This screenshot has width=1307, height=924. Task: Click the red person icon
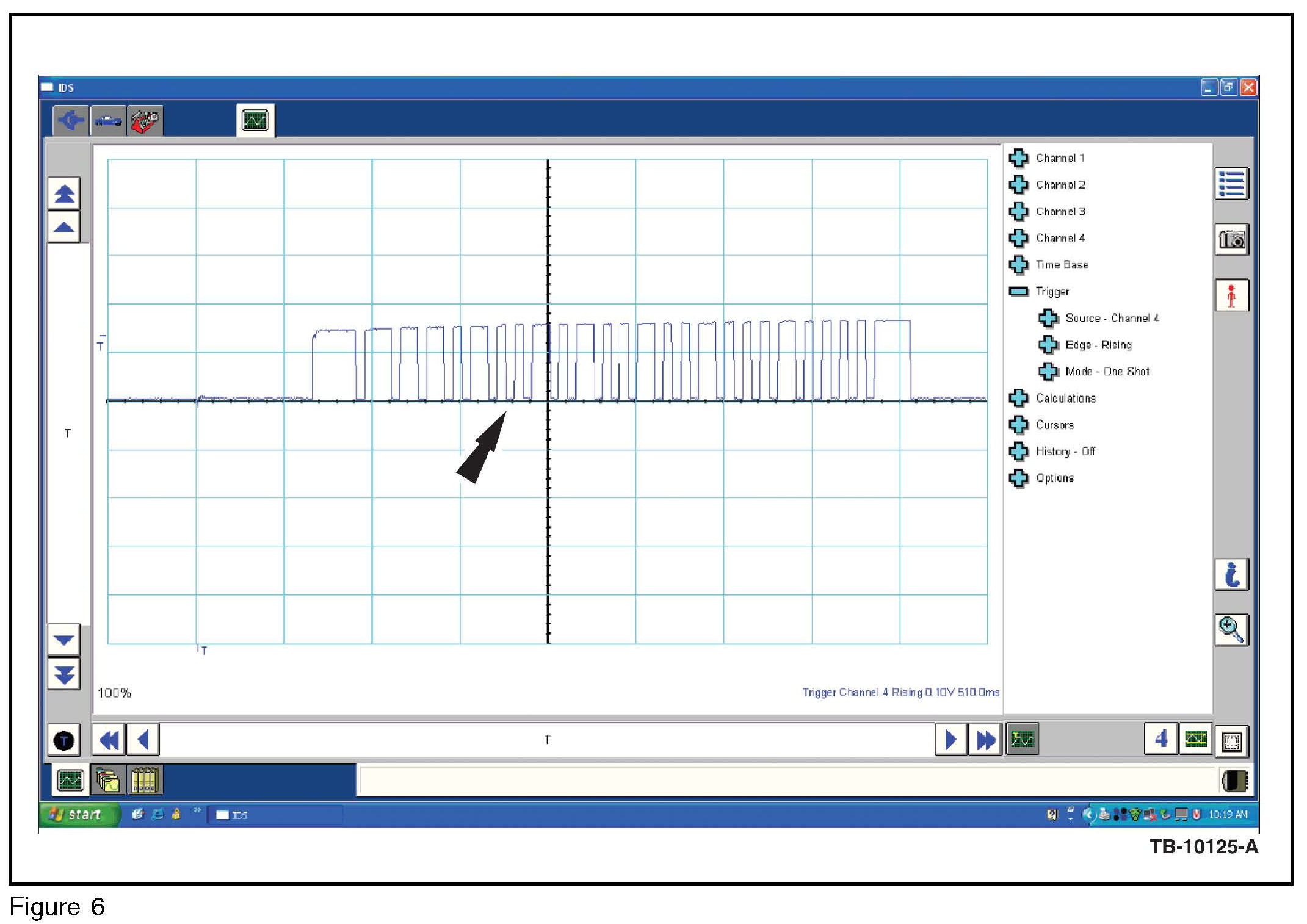click(1231, 295)
